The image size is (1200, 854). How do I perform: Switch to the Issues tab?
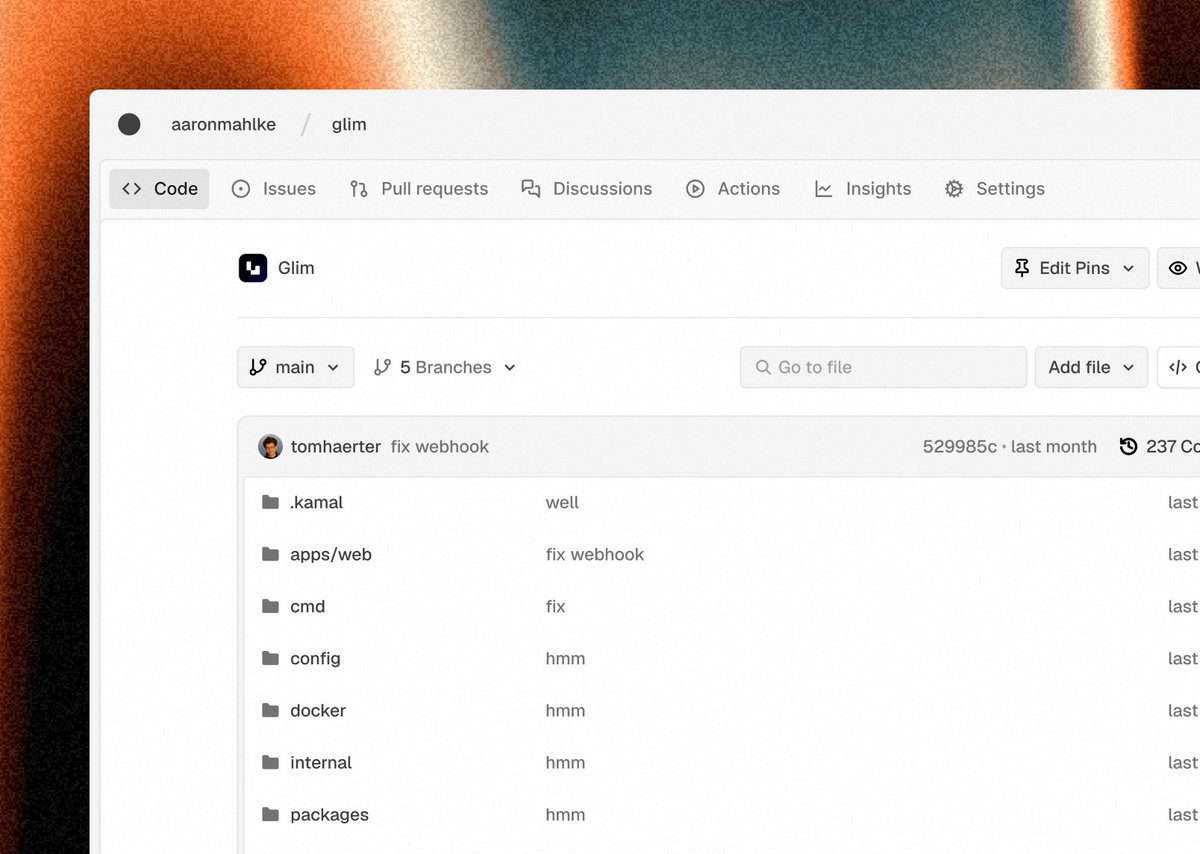point(273,188)
